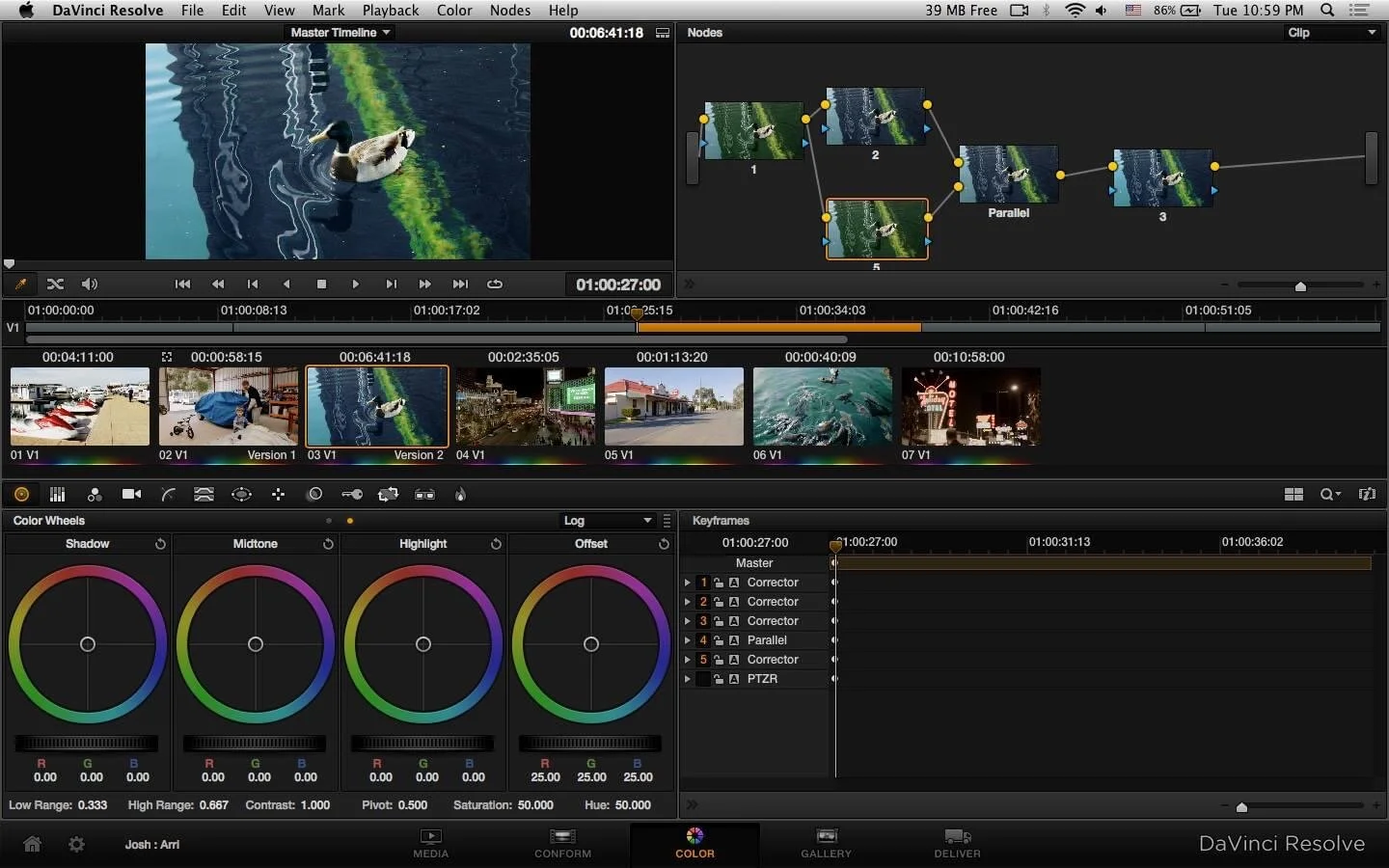
Task: Toggle loop playback in viewer transport
Action: click(x=495, y=285)
